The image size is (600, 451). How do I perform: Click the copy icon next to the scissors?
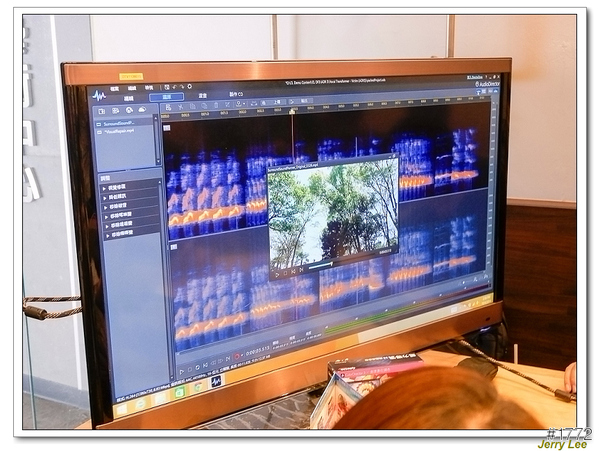pyautogui.click(x=192, y=106)
